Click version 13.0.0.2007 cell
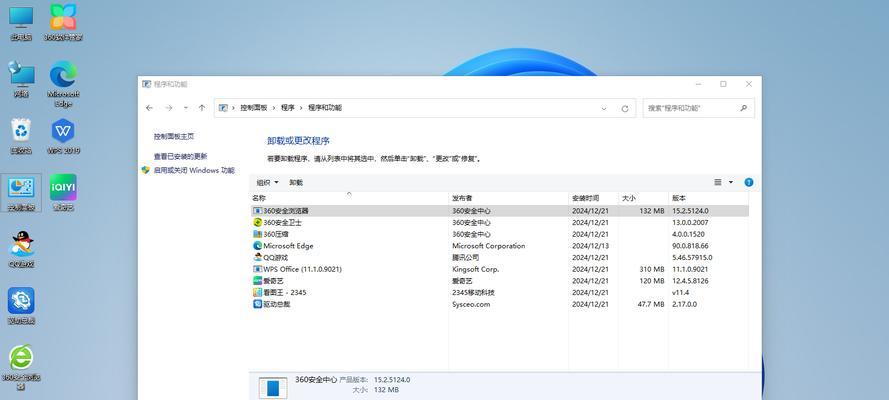Viewport: 889px width, 400px height. (x=690, y=223)
